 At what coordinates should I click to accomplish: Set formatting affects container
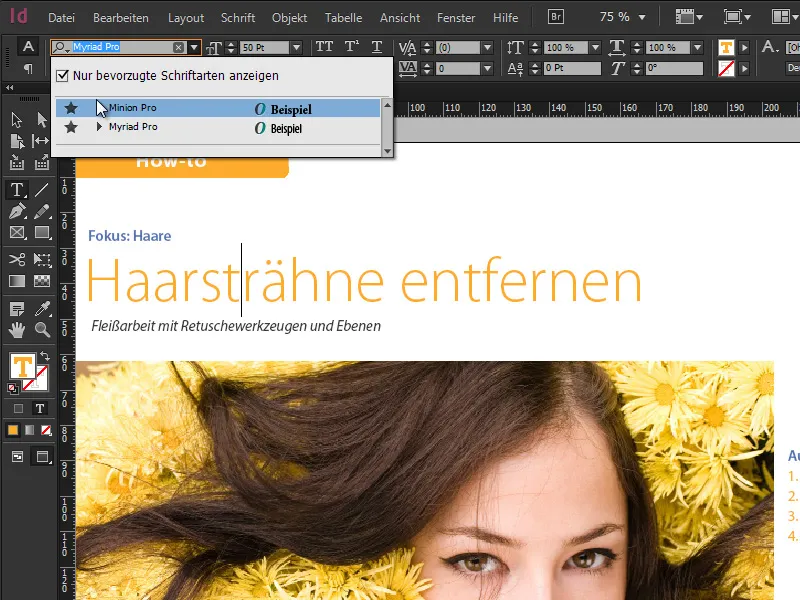pyautogui.click(x=18, y=408)
